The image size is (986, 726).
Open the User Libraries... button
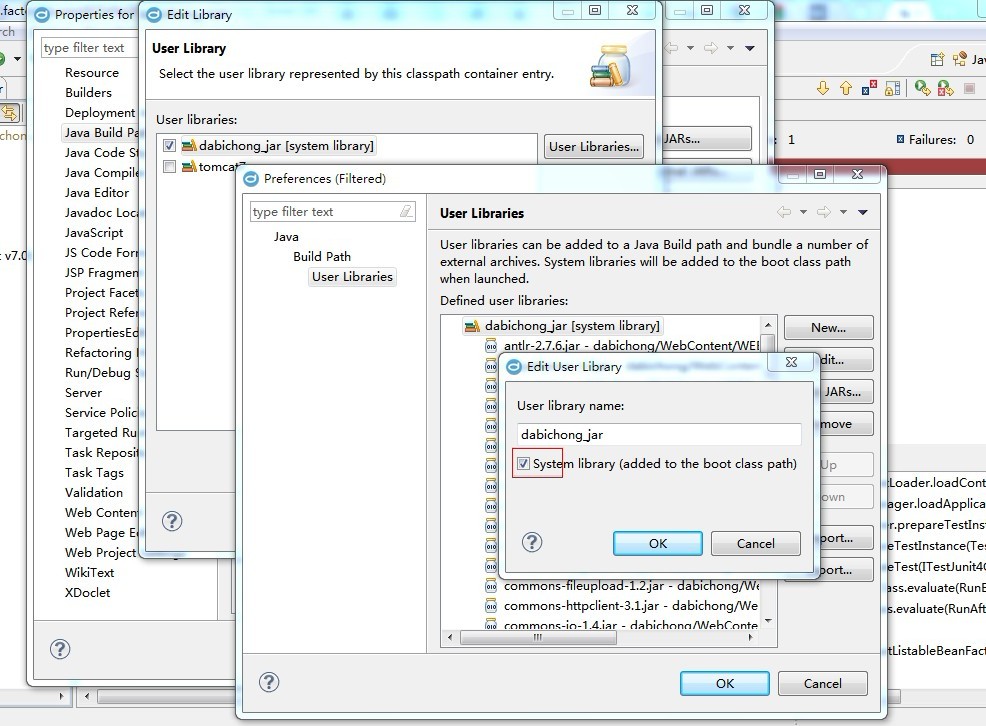594,146
